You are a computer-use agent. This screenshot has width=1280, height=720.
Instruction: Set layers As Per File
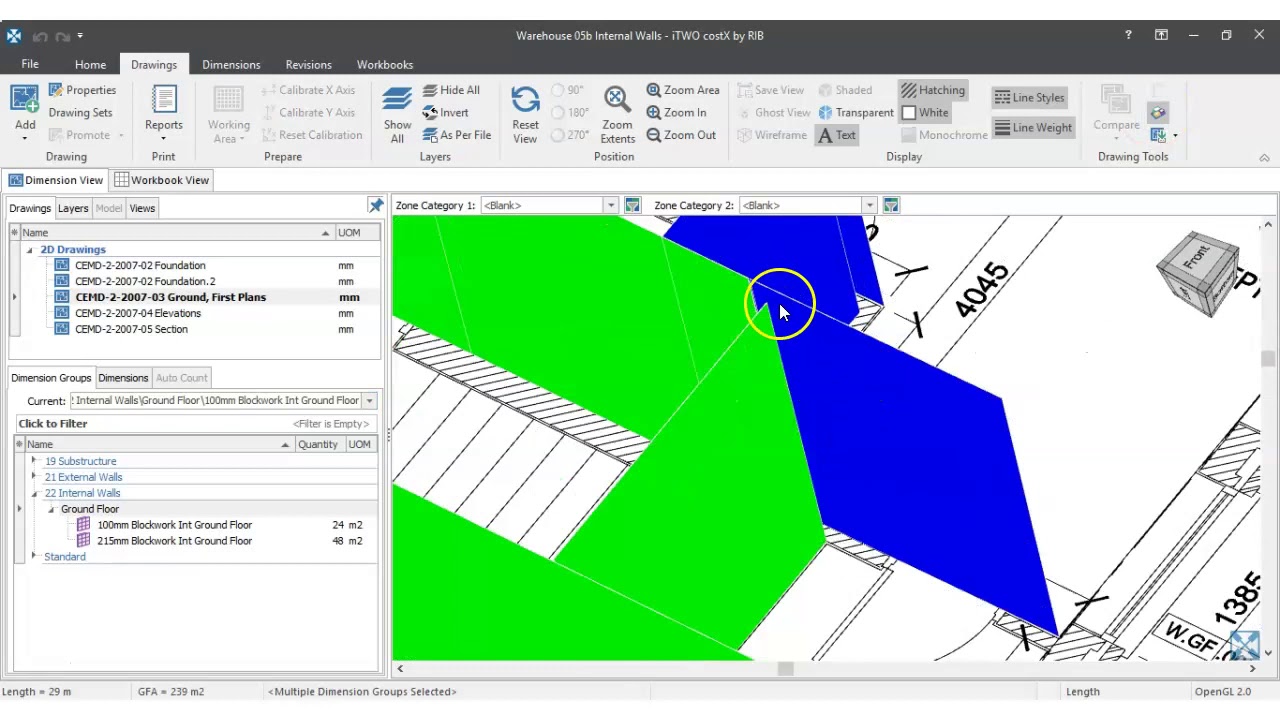point(457,135)
